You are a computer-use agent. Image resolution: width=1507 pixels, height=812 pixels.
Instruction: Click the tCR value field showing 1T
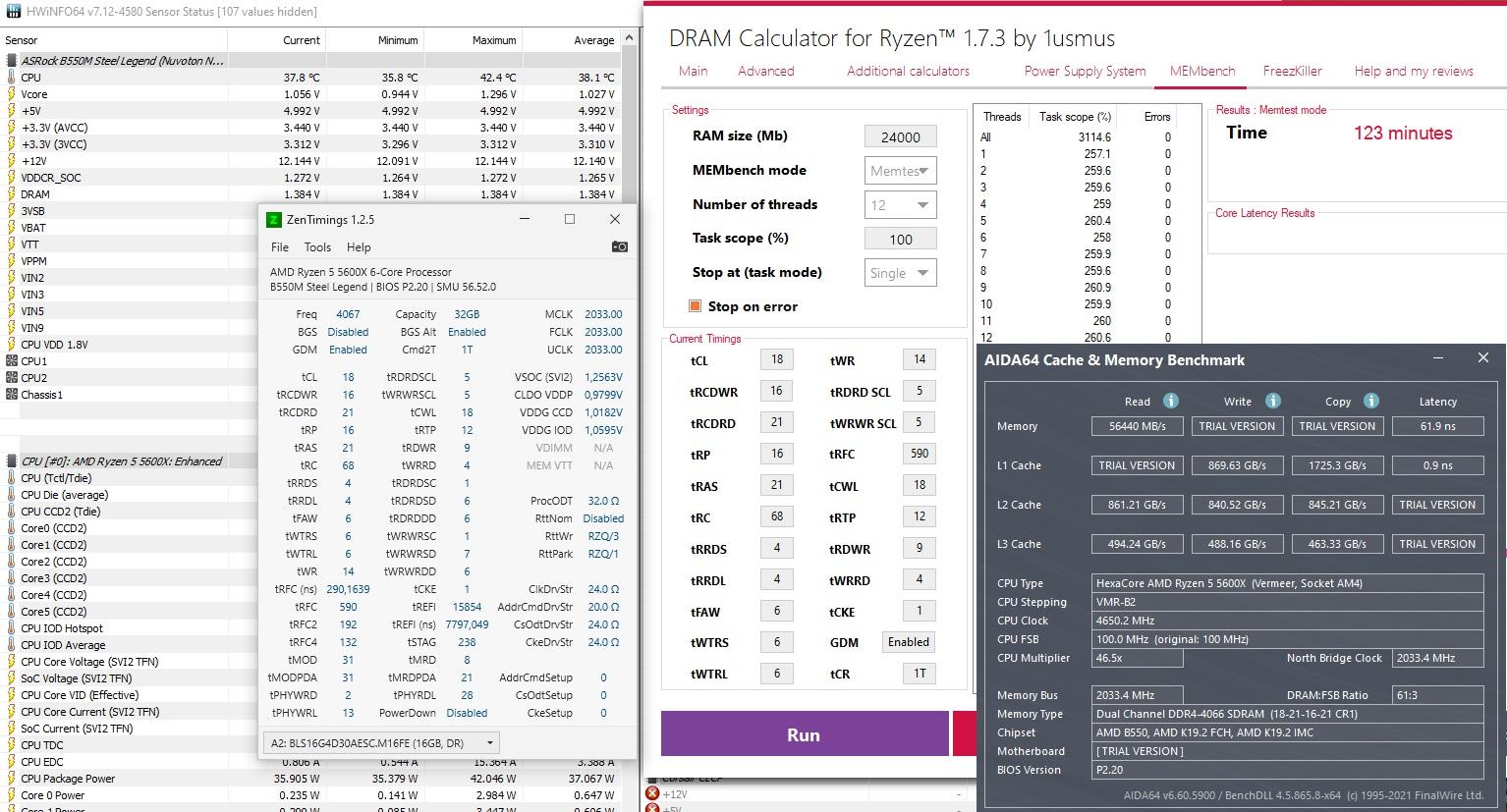pos(919,674)
